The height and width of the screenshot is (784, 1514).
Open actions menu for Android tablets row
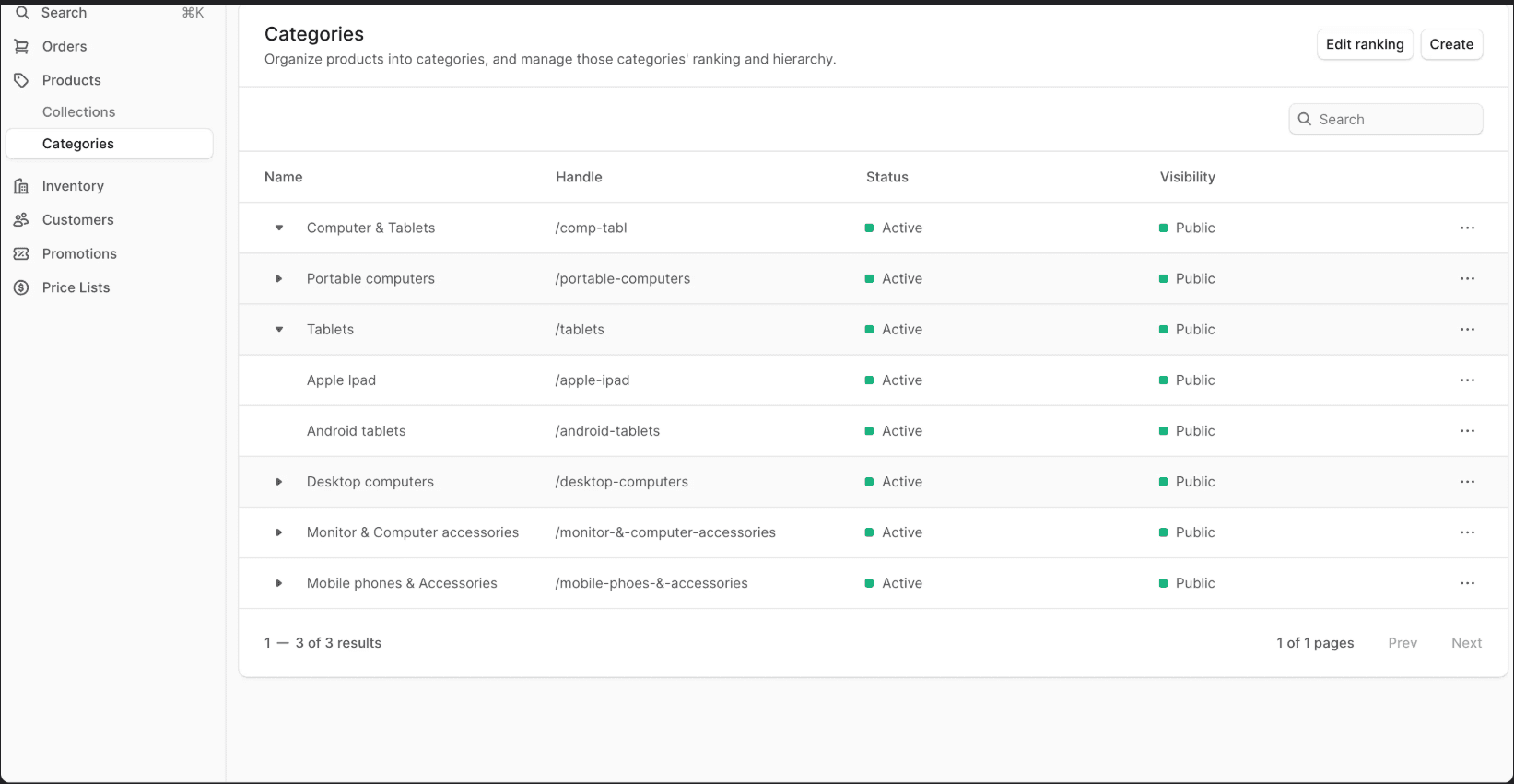tap(1468, 430)
